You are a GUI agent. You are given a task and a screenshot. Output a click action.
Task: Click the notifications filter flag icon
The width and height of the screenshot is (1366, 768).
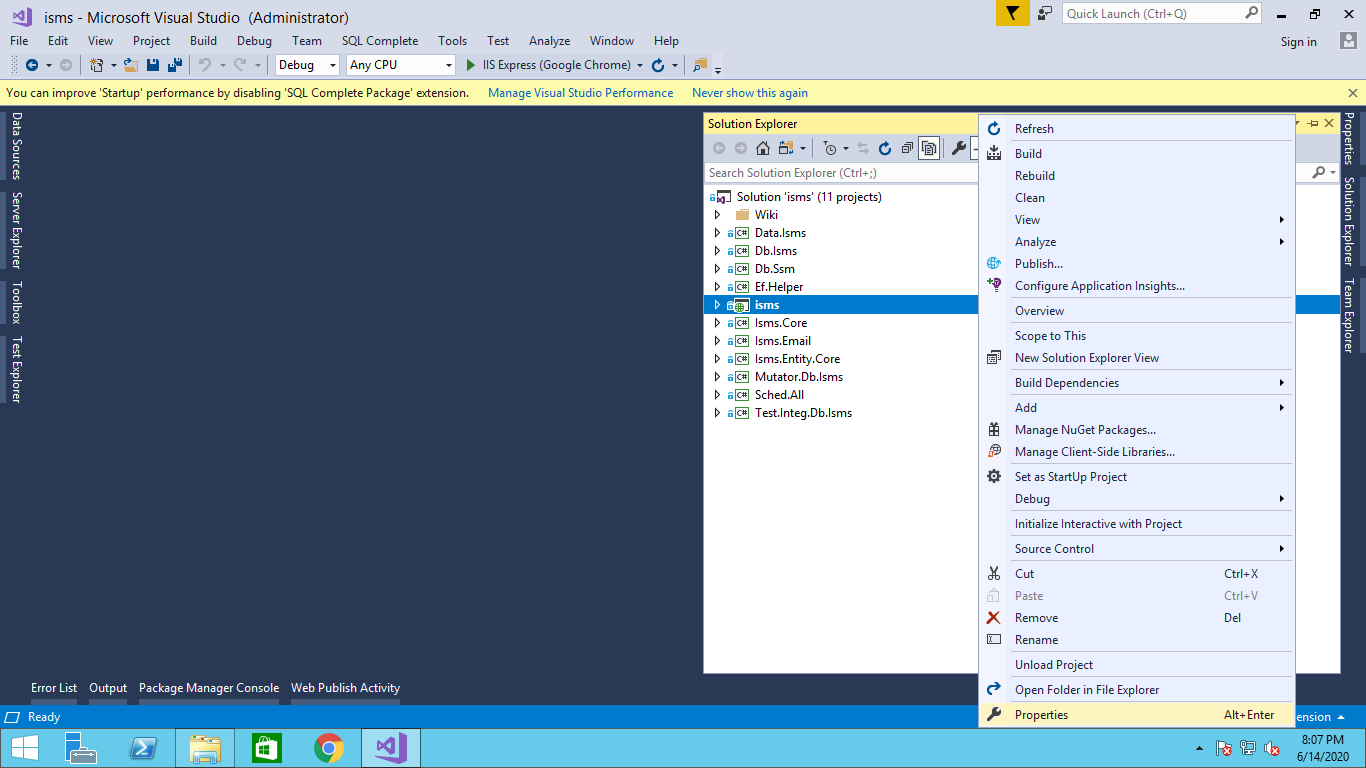[1013, 13]
